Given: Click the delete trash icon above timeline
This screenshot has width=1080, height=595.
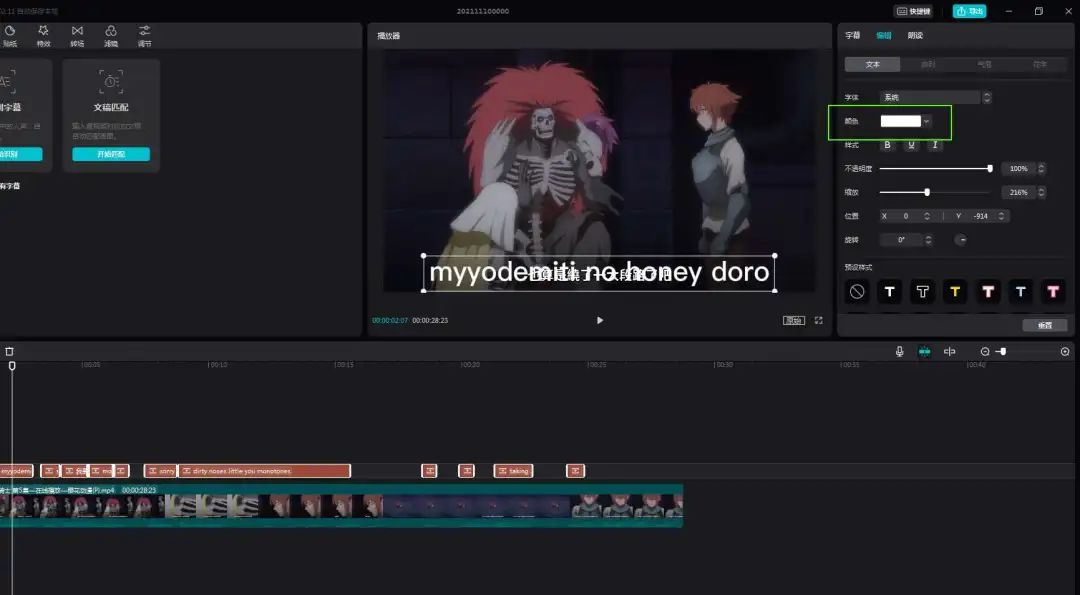Looking at the screenshot, I should [x=10, y=351].
